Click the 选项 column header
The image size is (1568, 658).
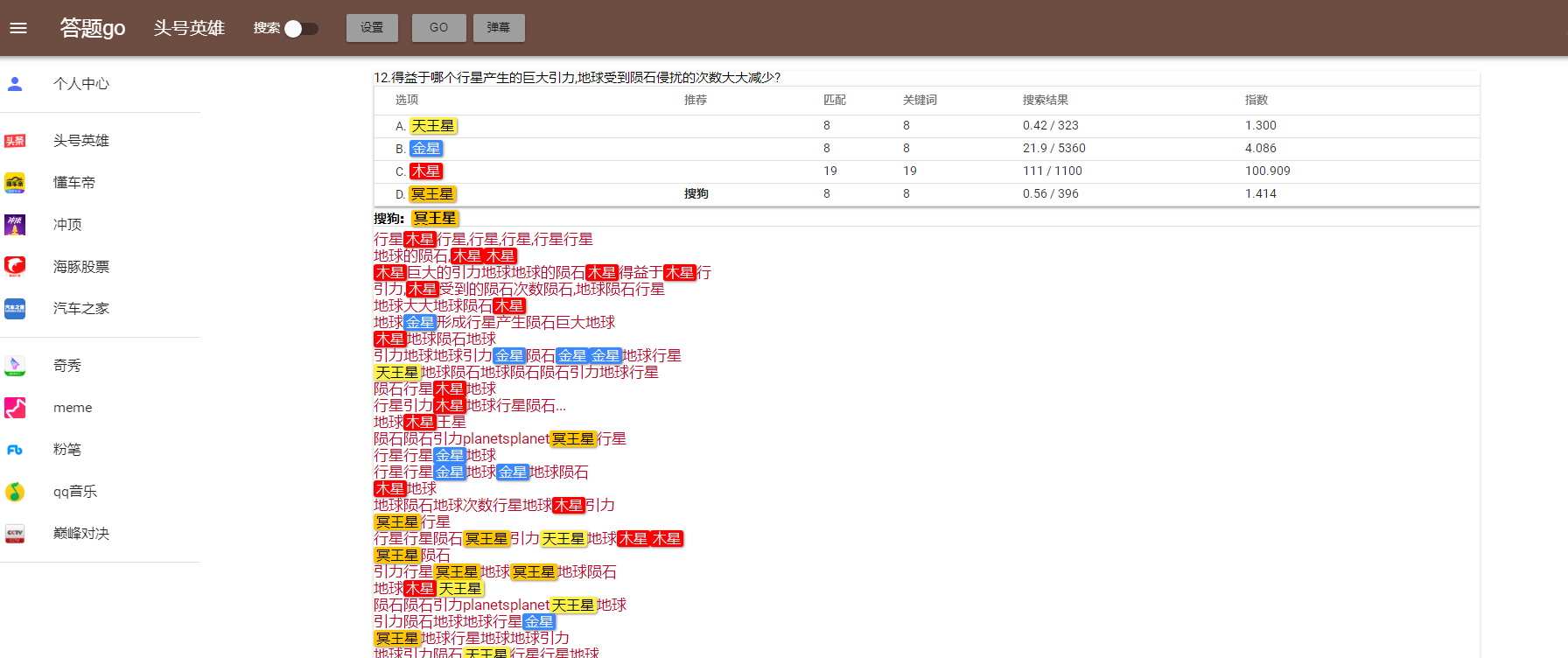[x=407, y=101]
